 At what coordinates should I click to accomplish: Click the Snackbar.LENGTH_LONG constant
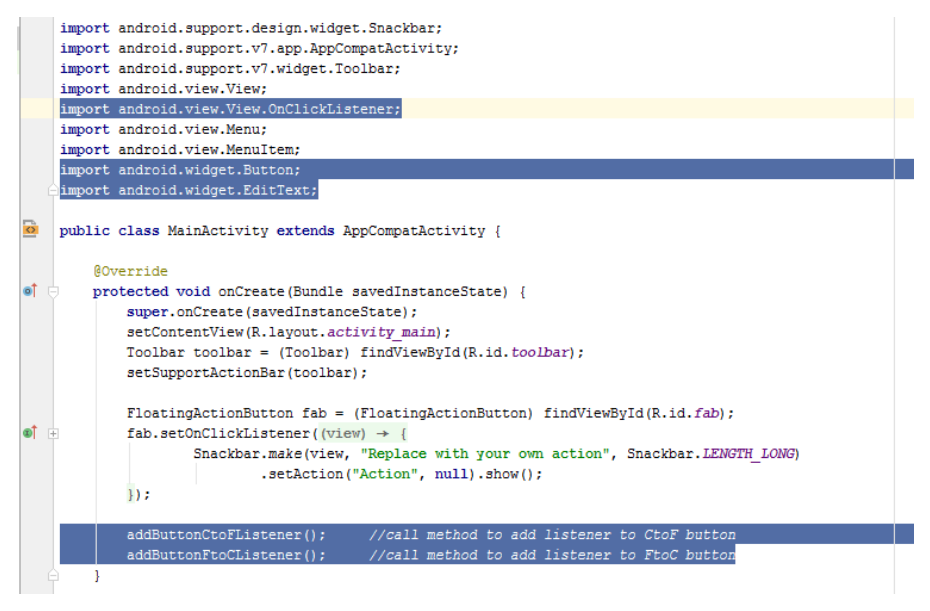(x=711, y=454)
